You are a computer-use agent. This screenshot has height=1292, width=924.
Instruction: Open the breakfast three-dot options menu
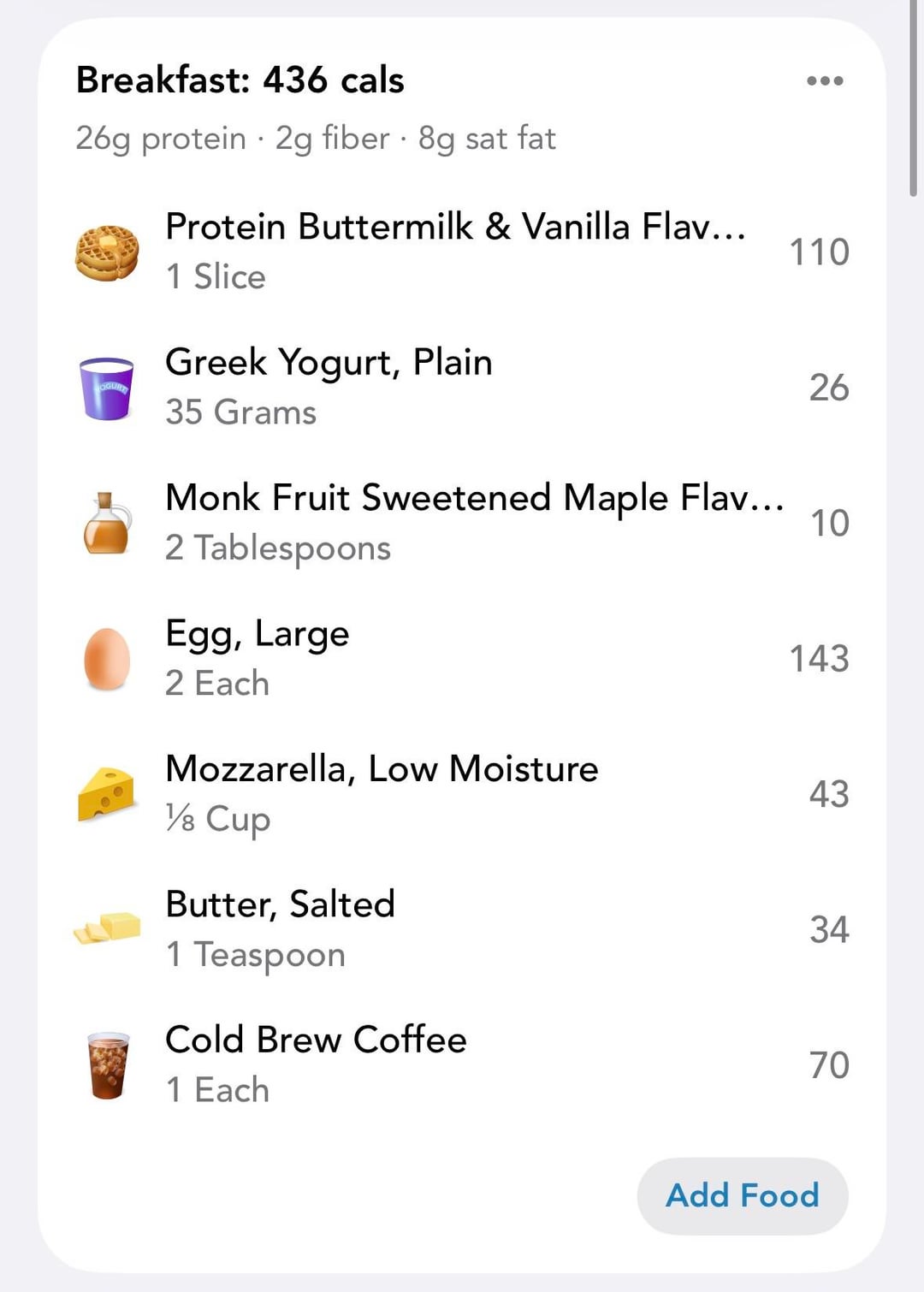click(825, 81)
